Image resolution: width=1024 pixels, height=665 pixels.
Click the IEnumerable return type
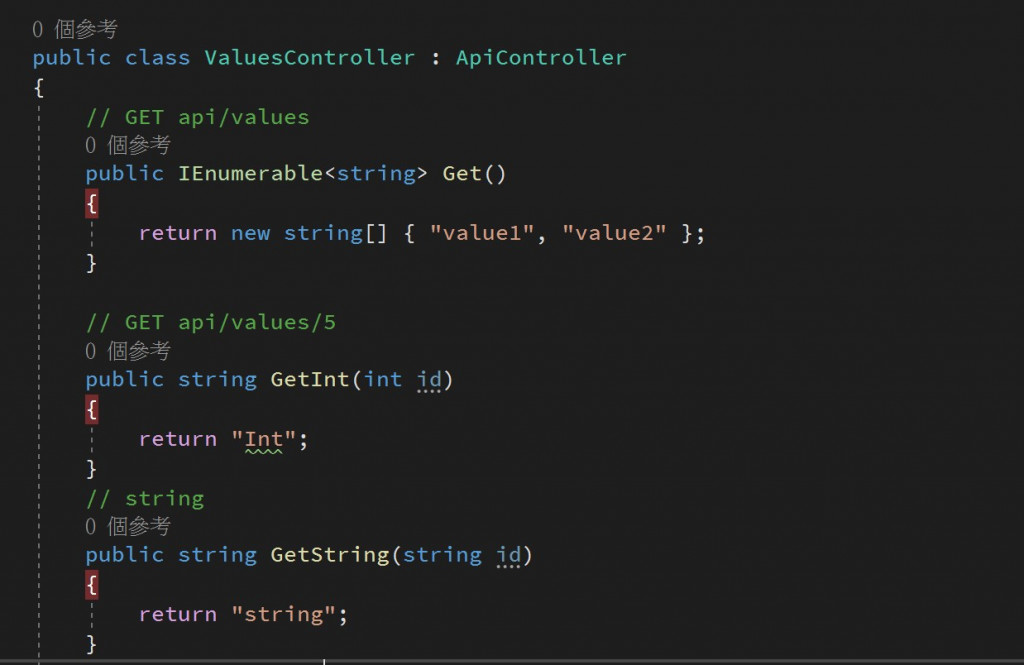pyautogui.click(x=250, y=174)
